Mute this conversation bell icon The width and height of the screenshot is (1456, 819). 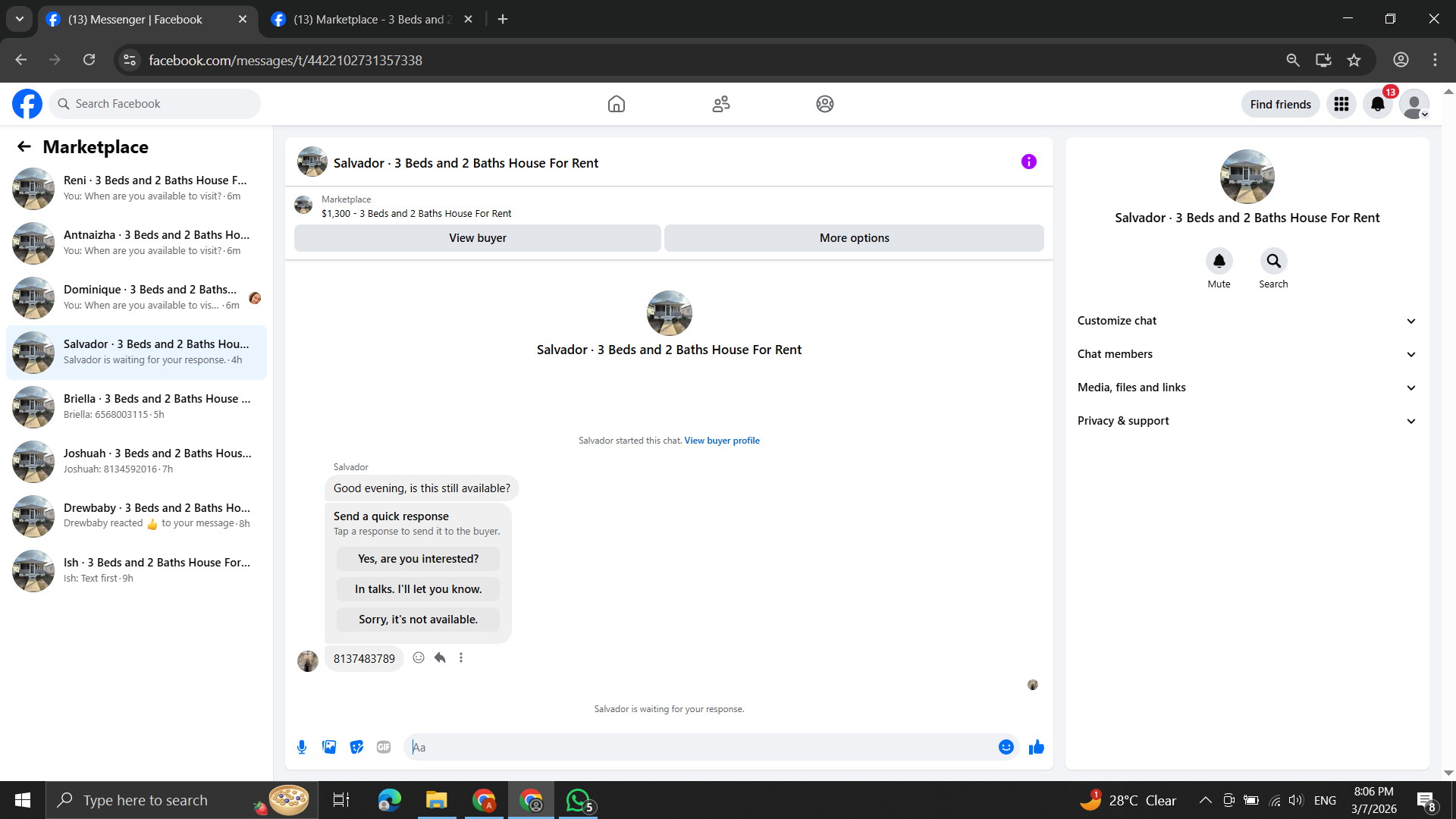click(x=1219, y=261)
